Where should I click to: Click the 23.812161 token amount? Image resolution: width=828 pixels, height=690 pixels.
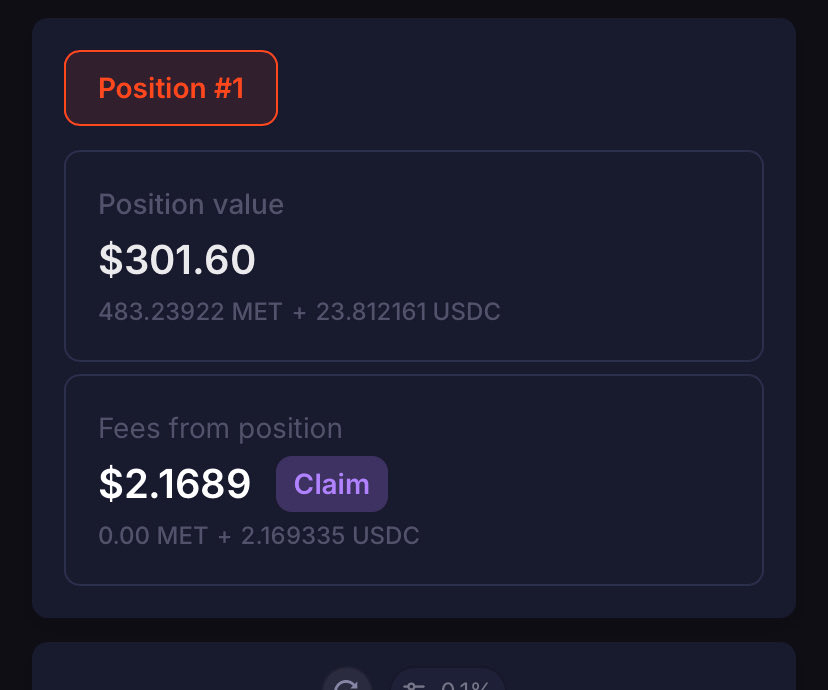coord(371,312)
